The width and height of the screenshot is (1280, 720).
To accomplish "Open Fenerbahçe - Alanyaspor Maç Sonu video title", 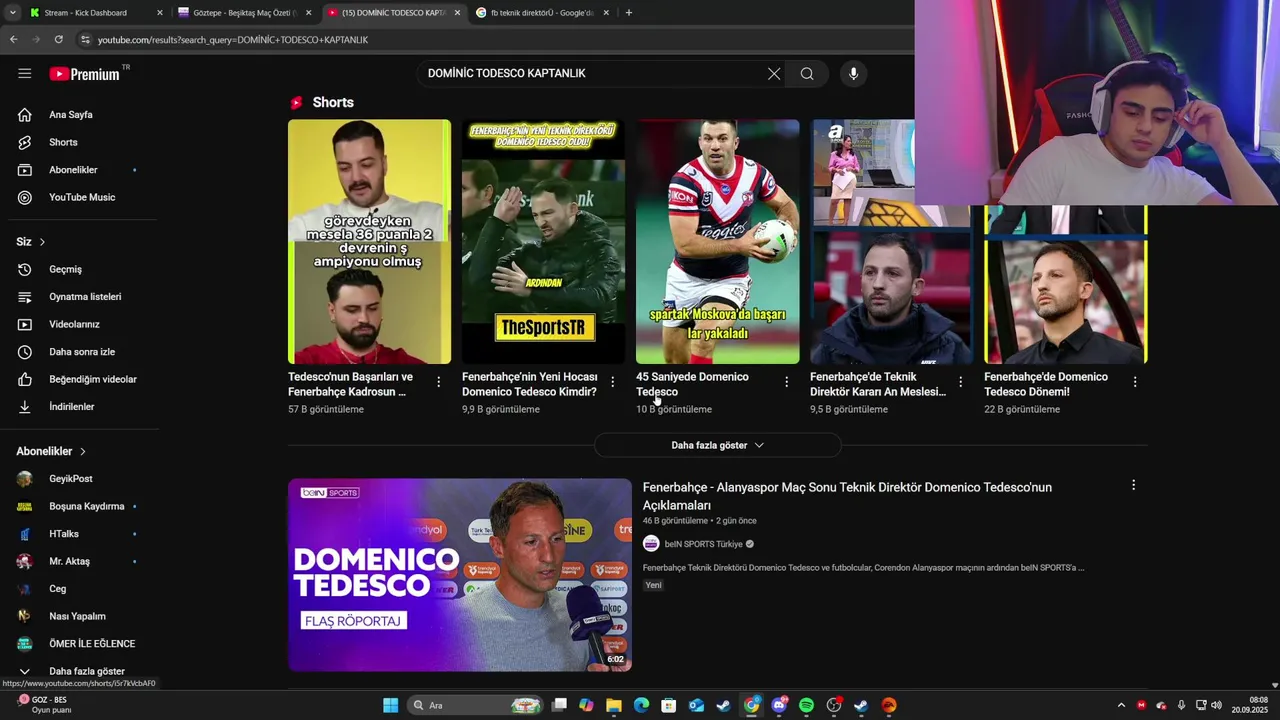I will pyautogui.click(x=847, y=496).
